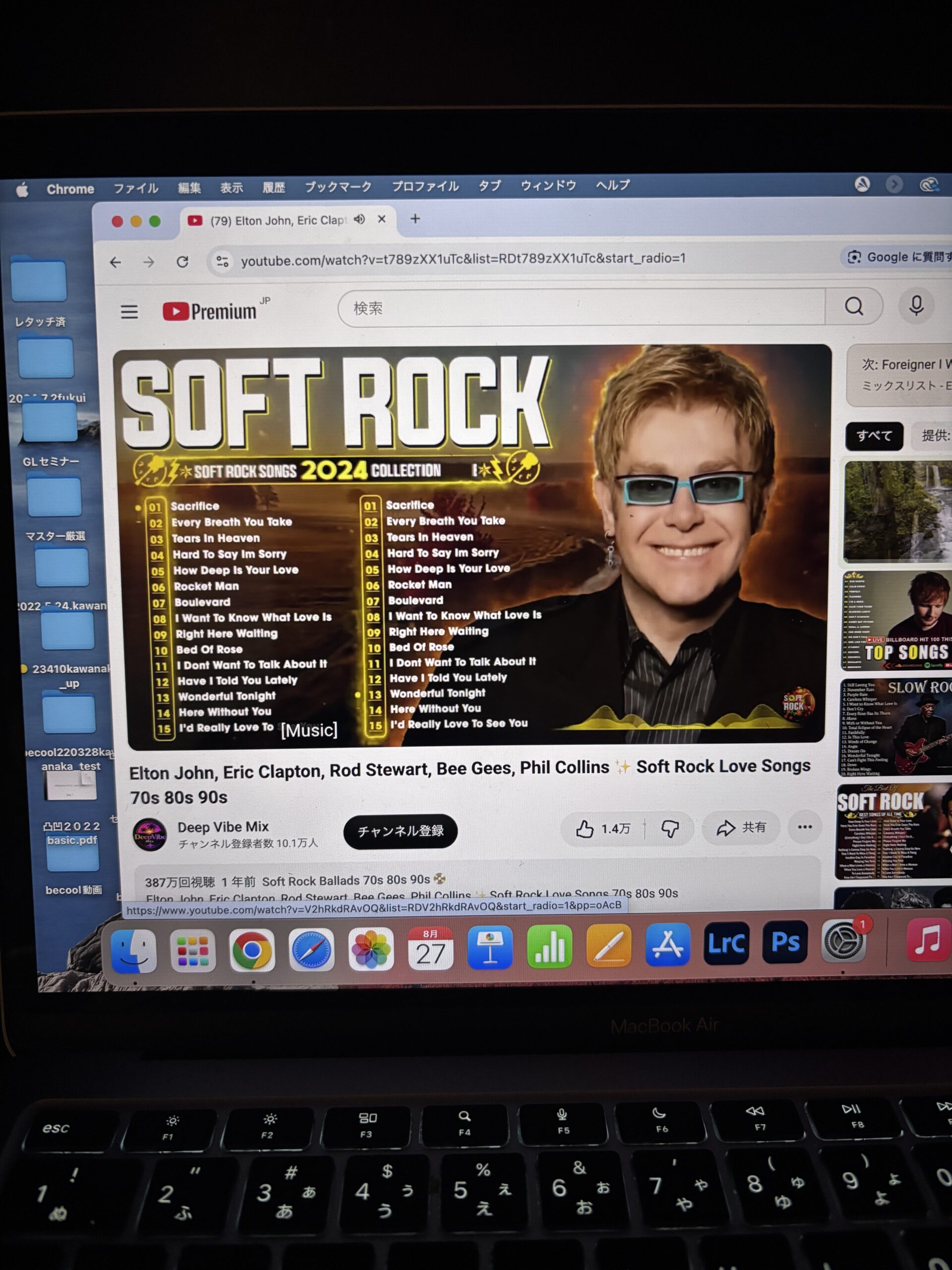
Task: Click the 387万回視聴 description line
Action: pos(295,881)
